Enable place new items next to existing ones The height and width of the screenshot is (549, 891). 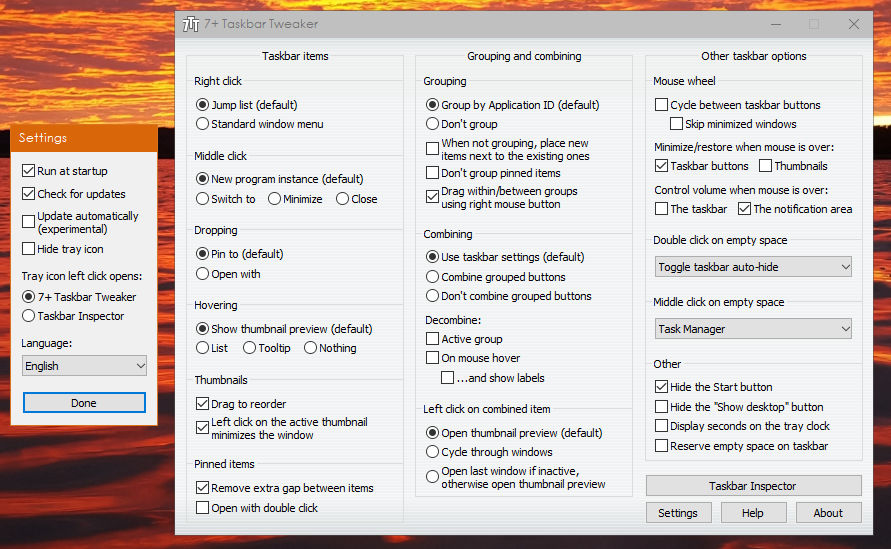(x=507, y=149)
